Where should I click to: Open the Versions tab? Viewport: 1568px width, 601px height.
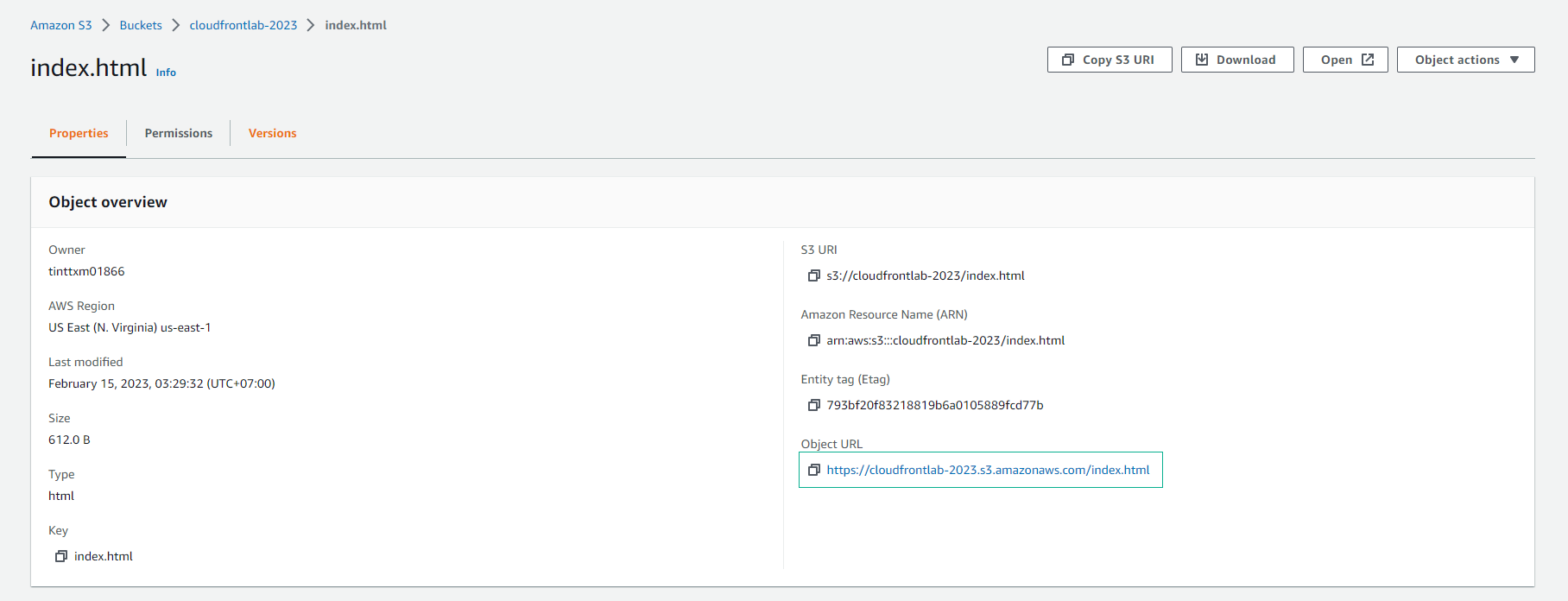click(273, 133)
